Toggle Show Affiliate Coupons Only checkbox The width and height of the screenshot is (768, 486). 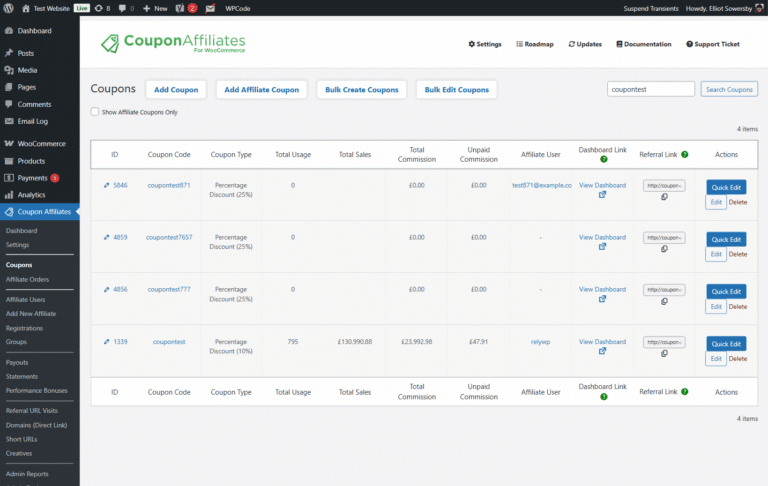tap(95, 112)
